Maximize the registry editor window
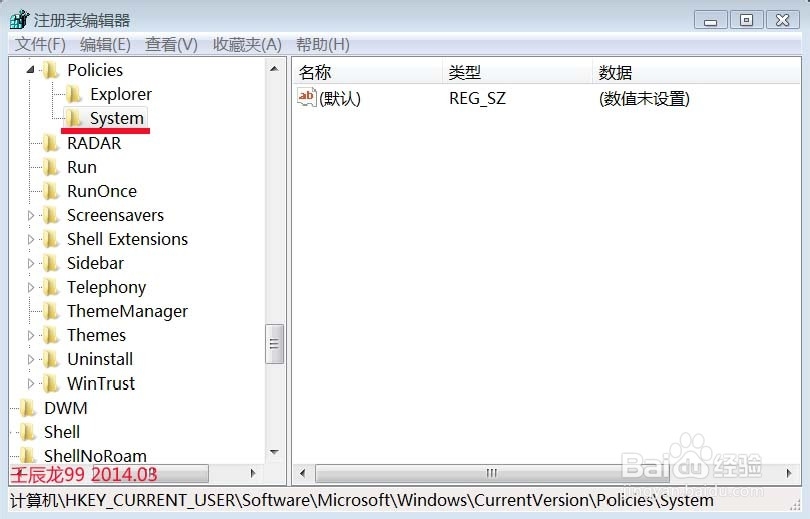Viewport: 810px width, 519px height. point(746,20)
